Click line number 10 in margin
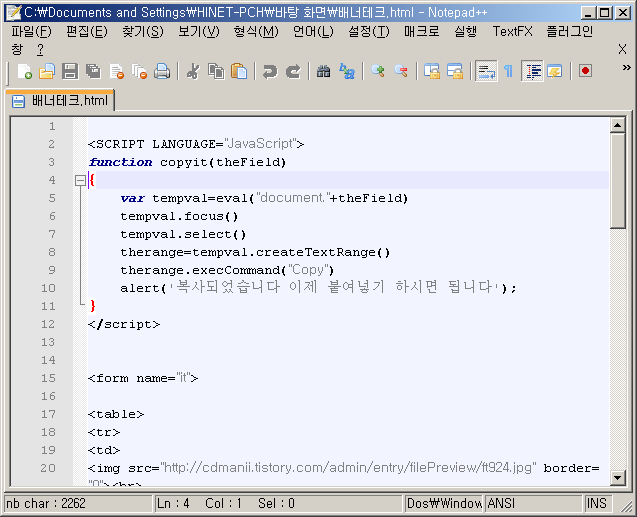637x517 pixels. pyautogui.click(x=48, y=288)
